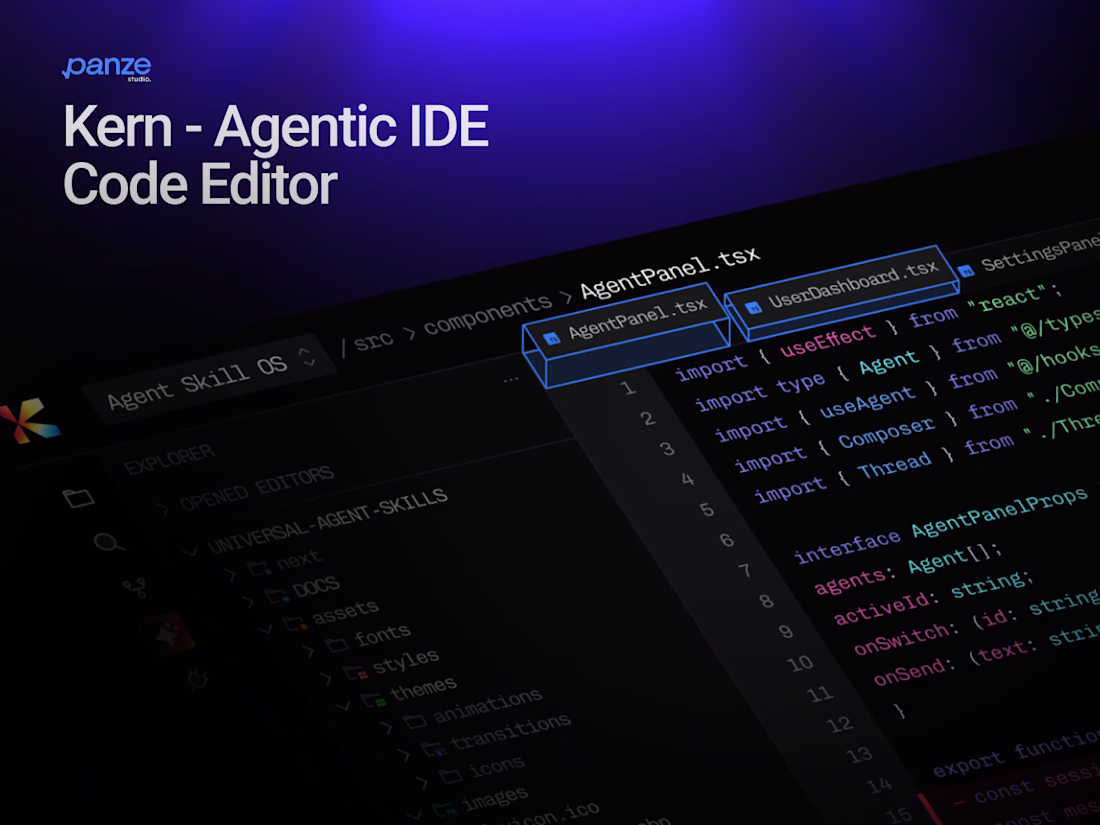The height and width of the screenshot is (825, 1100).
Task: Click the red star icon in the activity bar
Action: click(x=168, y=633)
